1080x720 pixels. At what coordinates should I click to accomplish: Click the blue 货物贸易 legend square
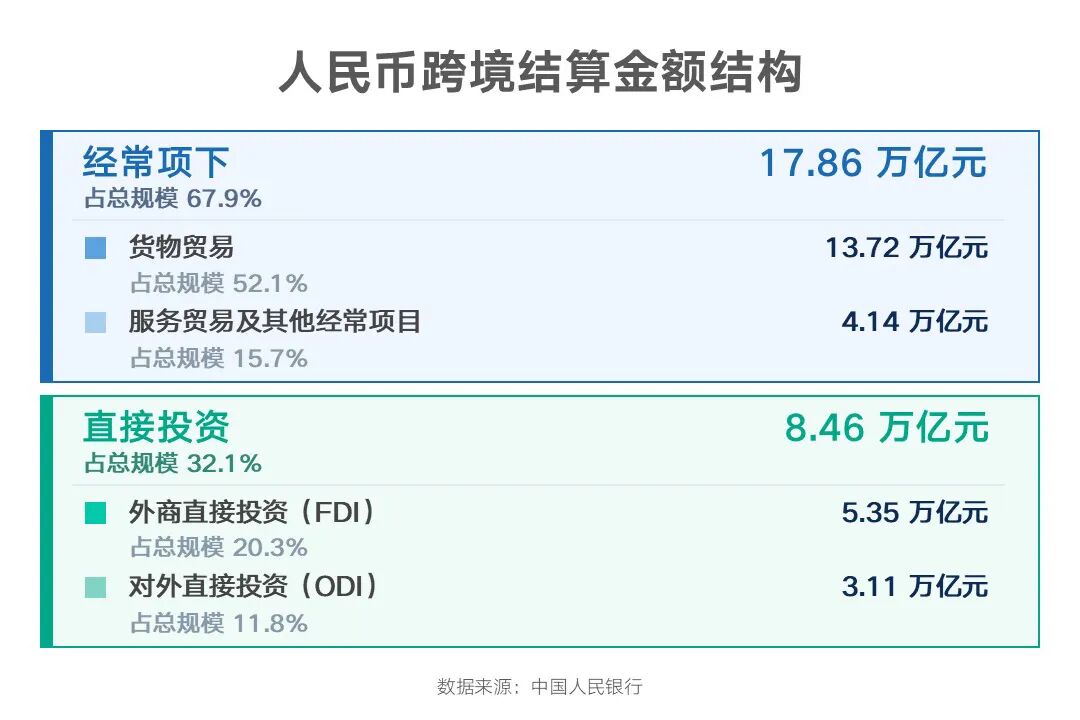pos(95,247)
